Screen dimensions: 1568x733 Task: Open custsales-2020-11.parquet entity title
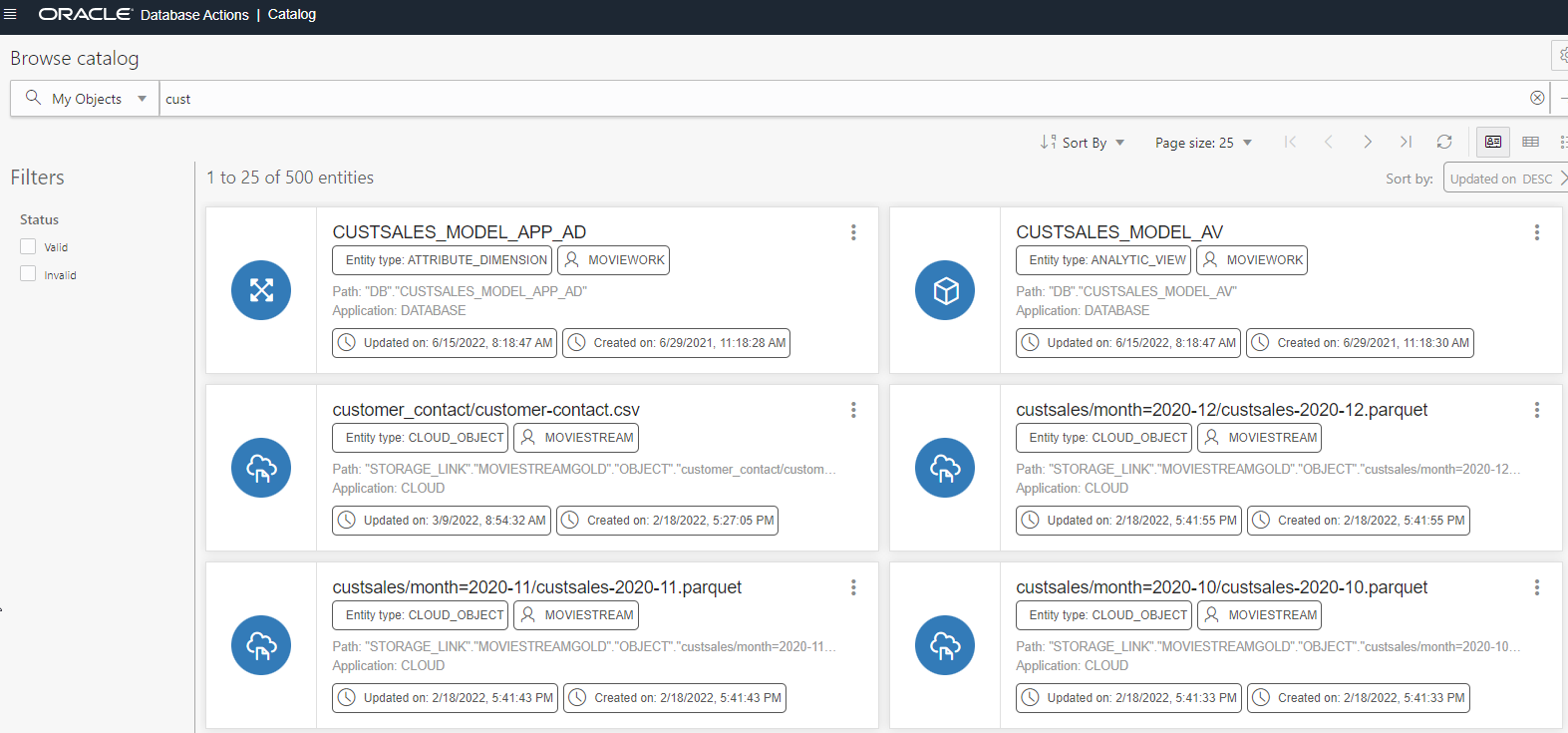[537, 587]
